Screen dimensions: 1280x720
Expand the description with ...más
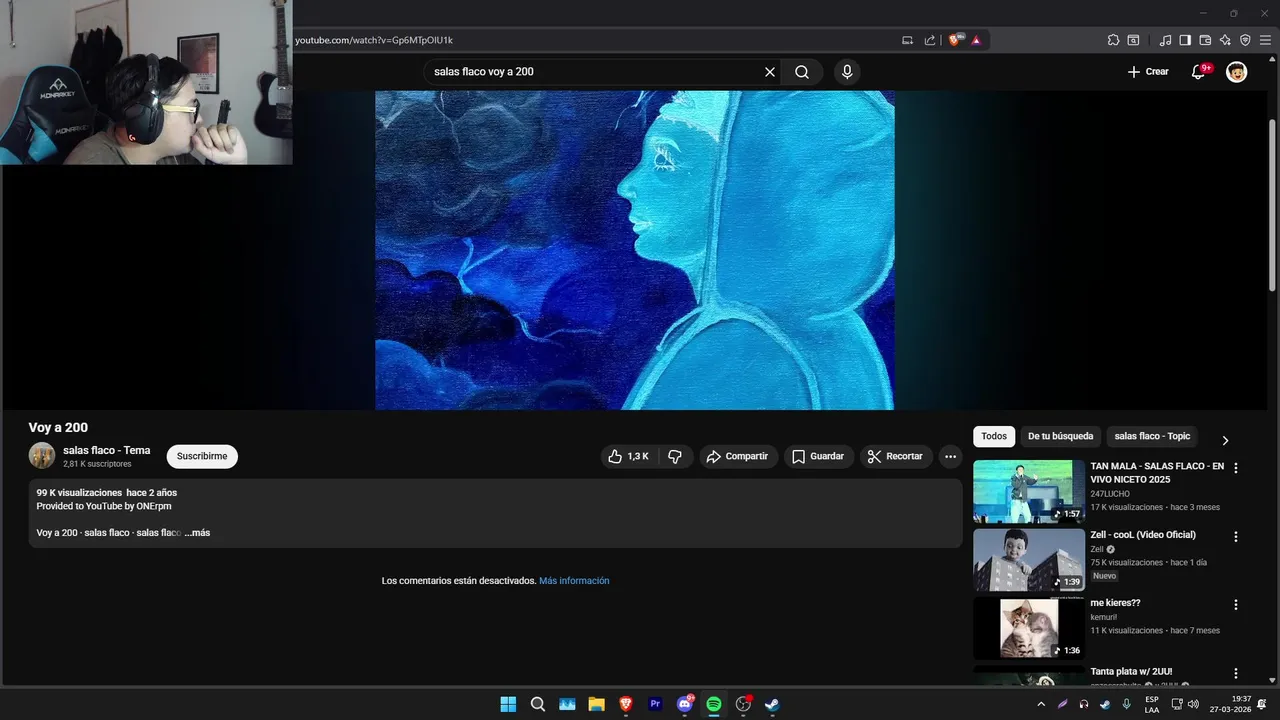tap(198, 533)
